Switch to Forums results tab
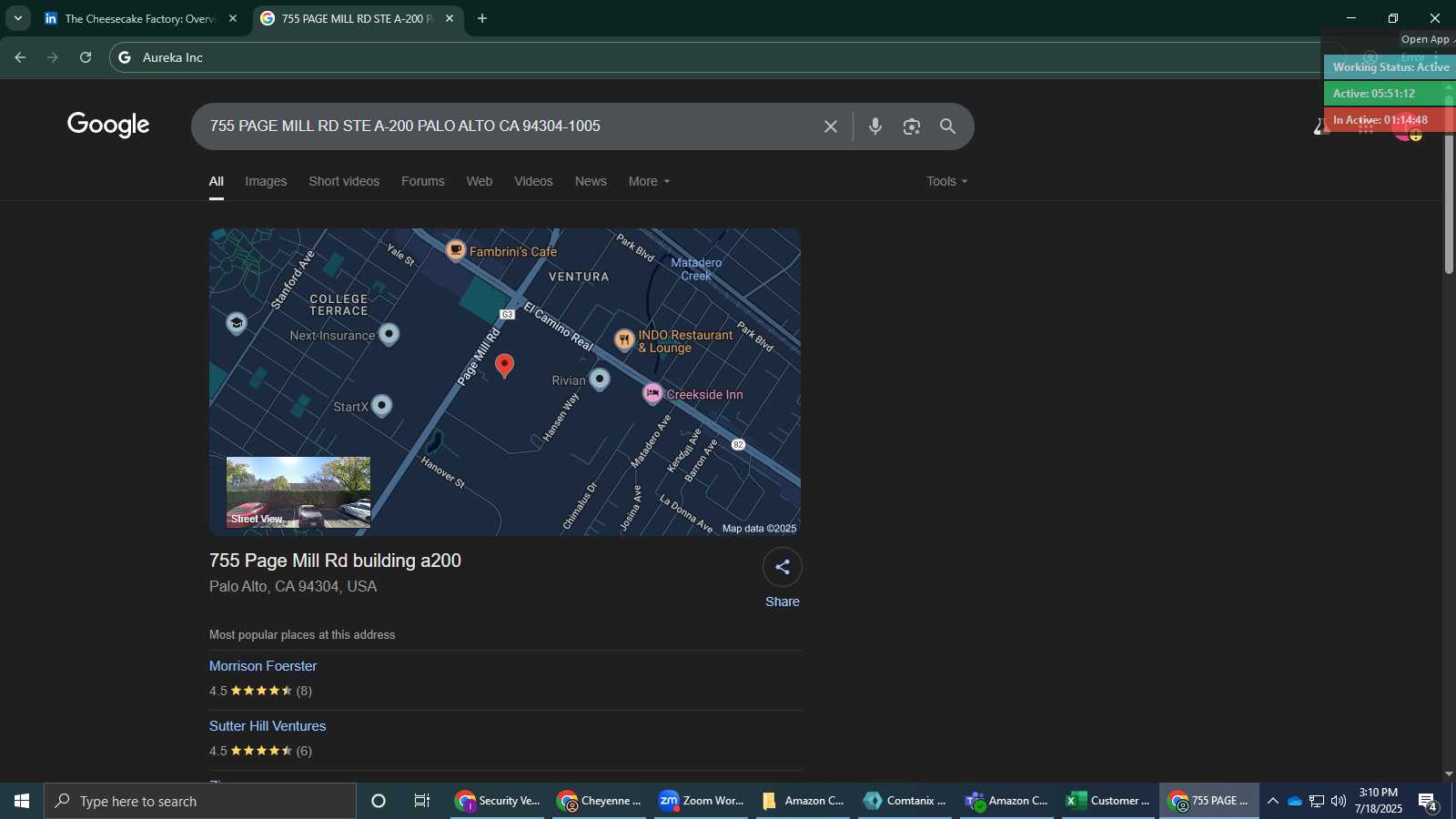Viewport: 1456px width, 819px height. 423,181
